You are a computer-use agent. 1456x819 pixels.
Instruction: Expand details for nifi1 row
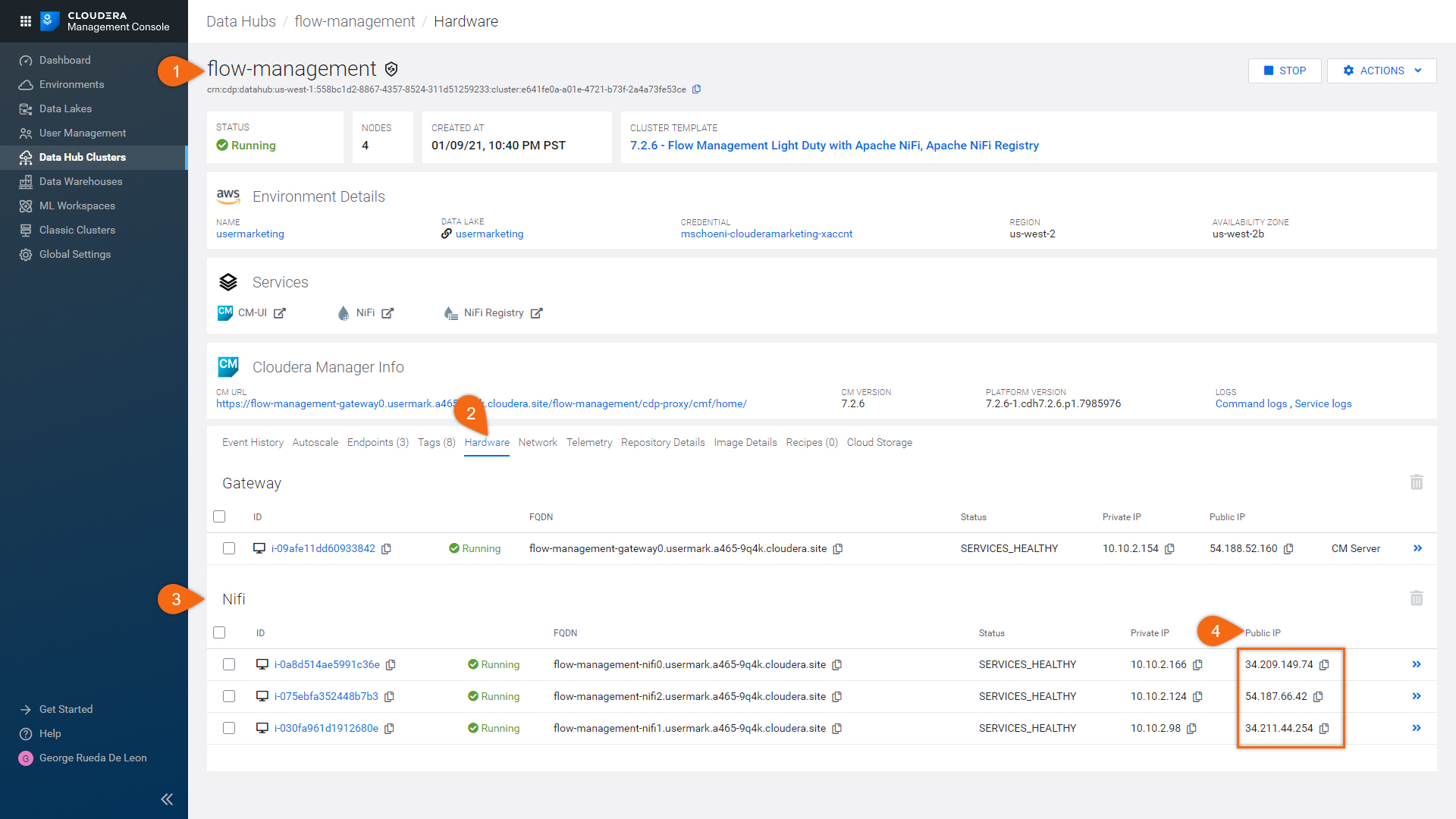pyautogui.click(x=1417, y=728)
